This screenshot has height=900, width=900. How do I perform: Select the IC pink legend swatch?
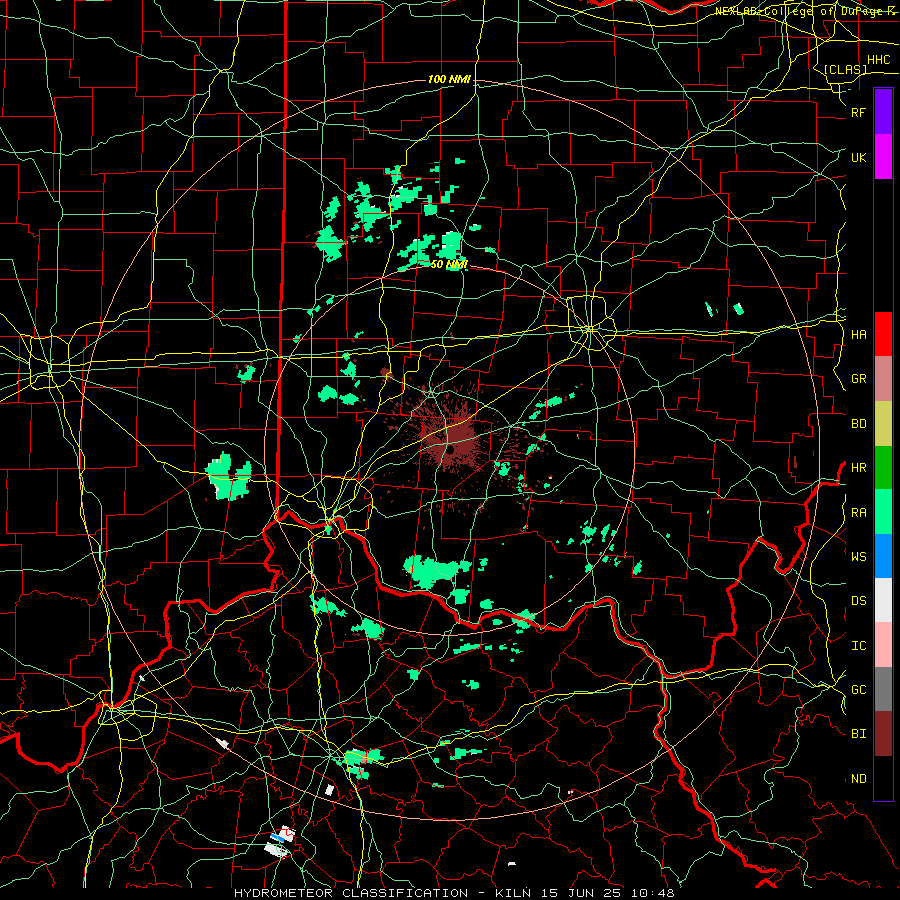point(883,645)
